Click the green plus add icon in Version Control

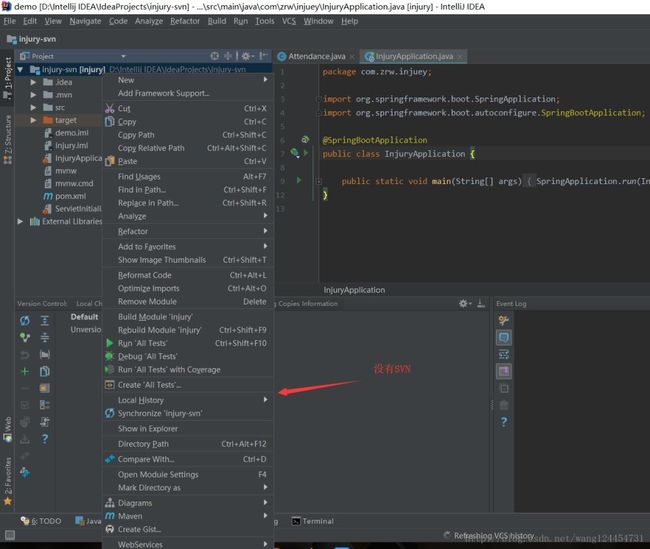click(x=25, y=371)
